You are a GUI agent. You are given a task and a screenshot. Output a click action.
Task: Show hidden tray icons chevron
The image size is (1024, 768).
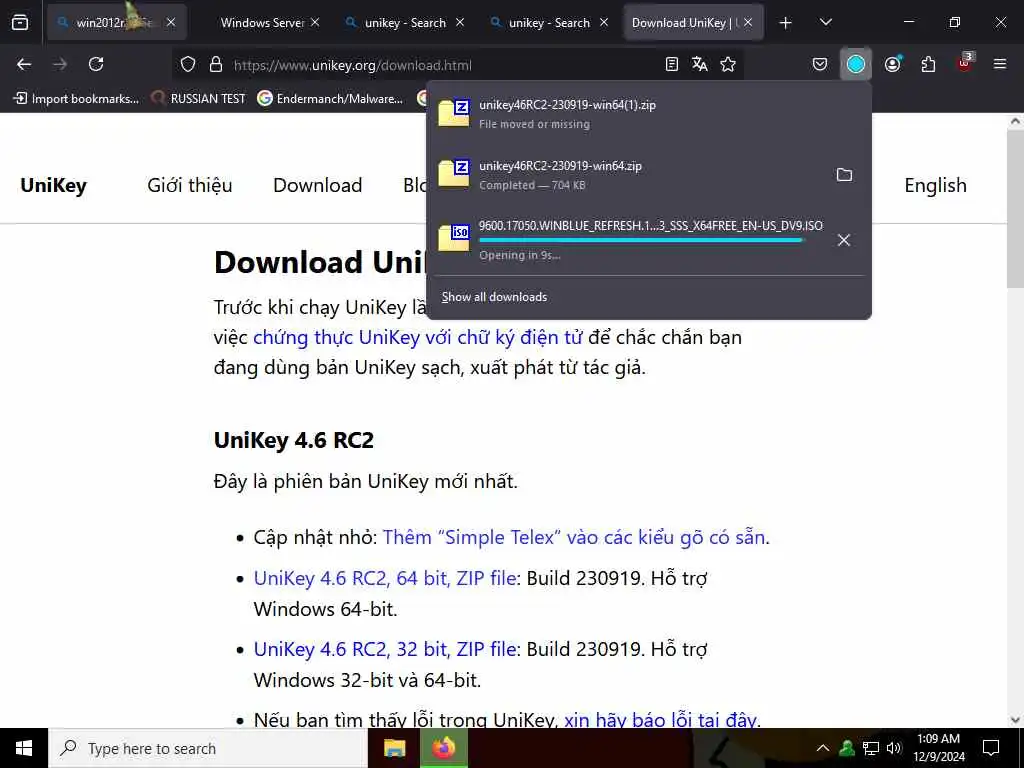point(823,748)
